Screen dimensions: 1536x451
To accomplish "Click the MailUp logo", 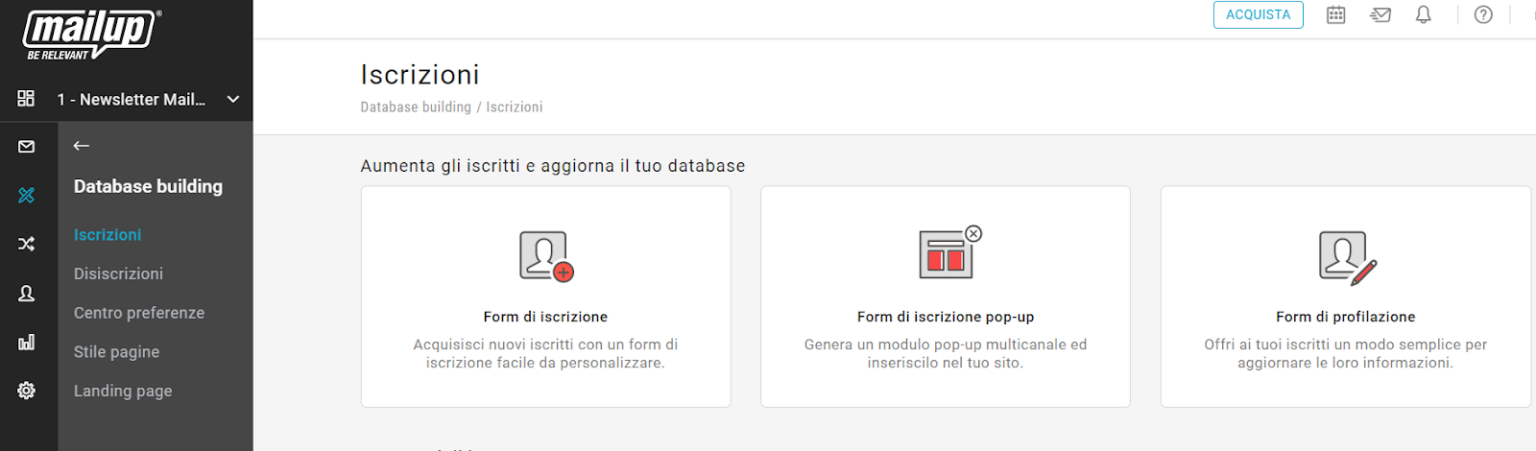I will [92, 35].
